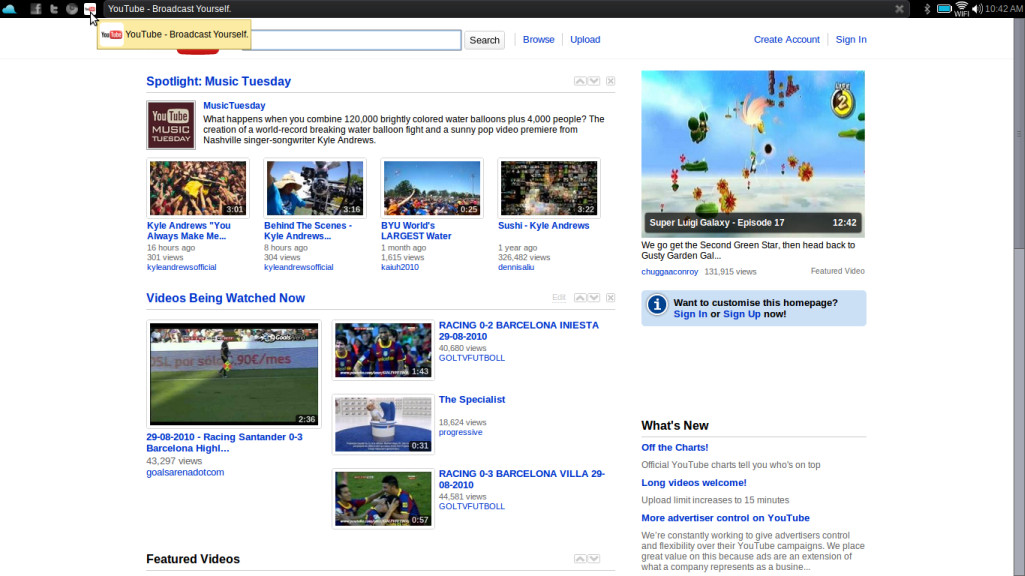Open 'Behind The Scenes - Kyle Andrews...' title

tap(308, 231)
